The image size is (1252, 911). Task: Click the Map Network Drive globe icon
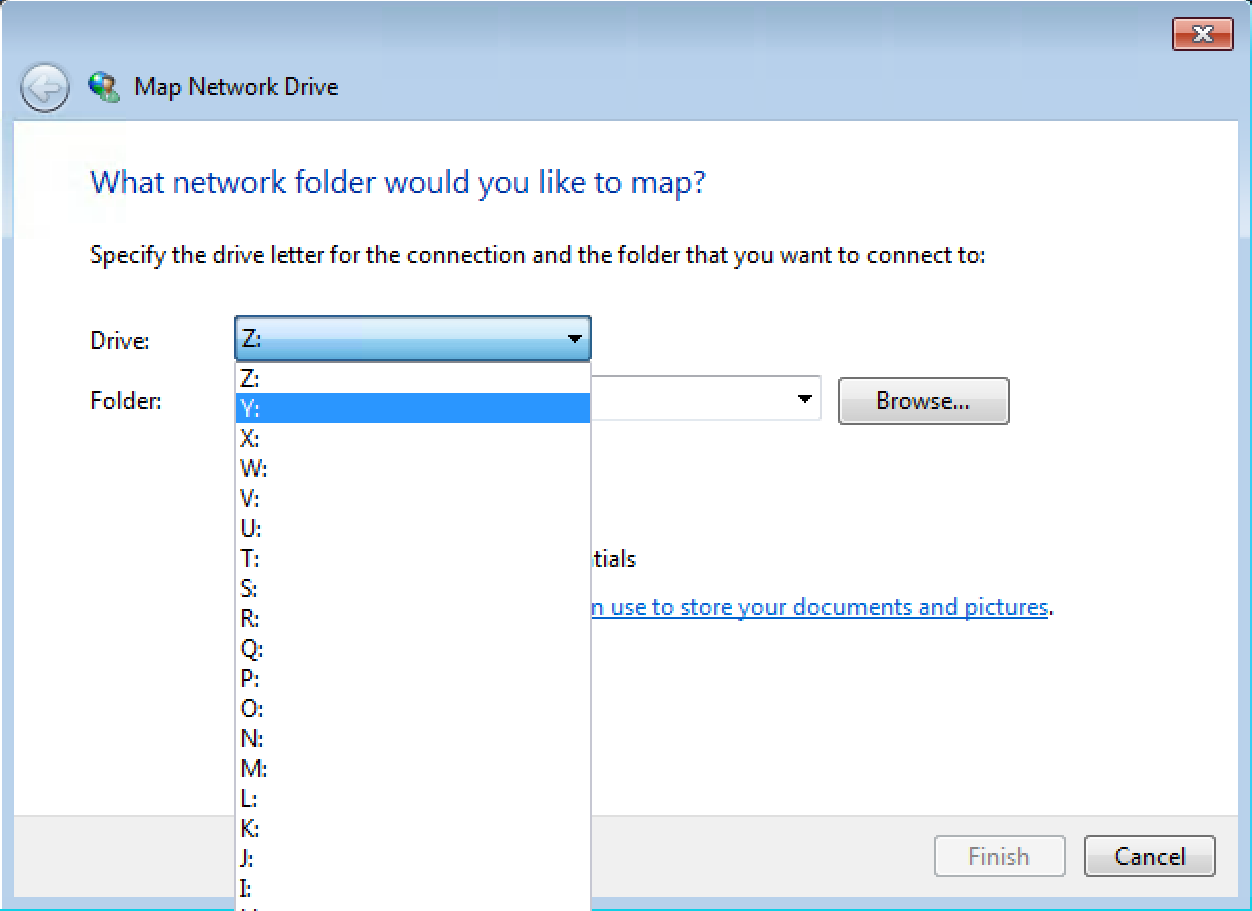coord(103,86)
